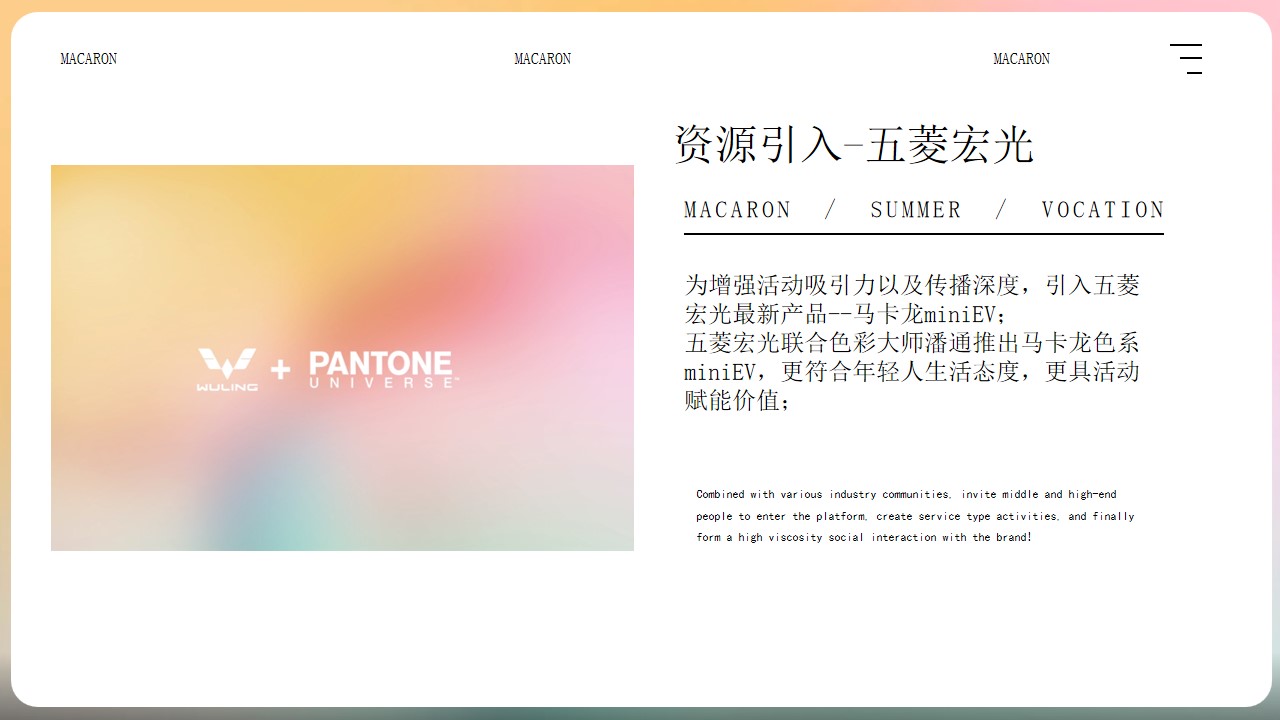
Task: Select the title 资源引入-五菱宏光
Action: pyautogui.click(x=853, y=145)
